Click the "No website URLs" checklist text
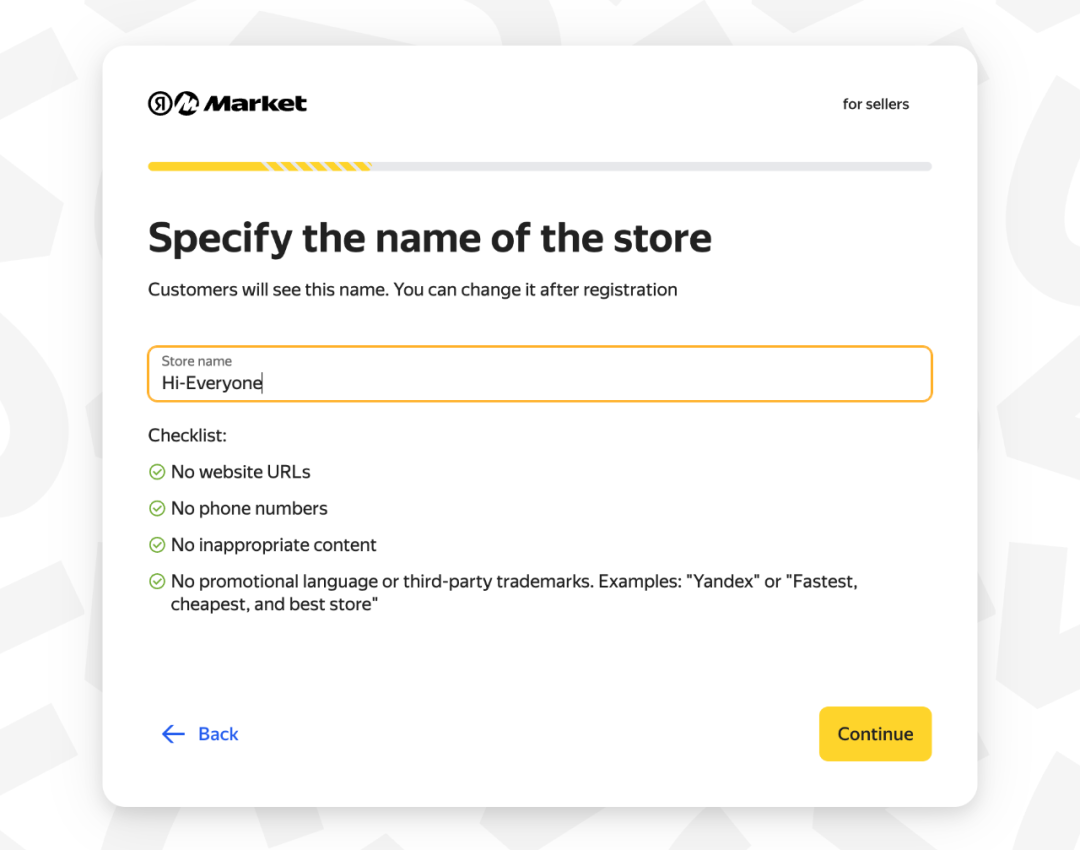 [x=241, y=472]
